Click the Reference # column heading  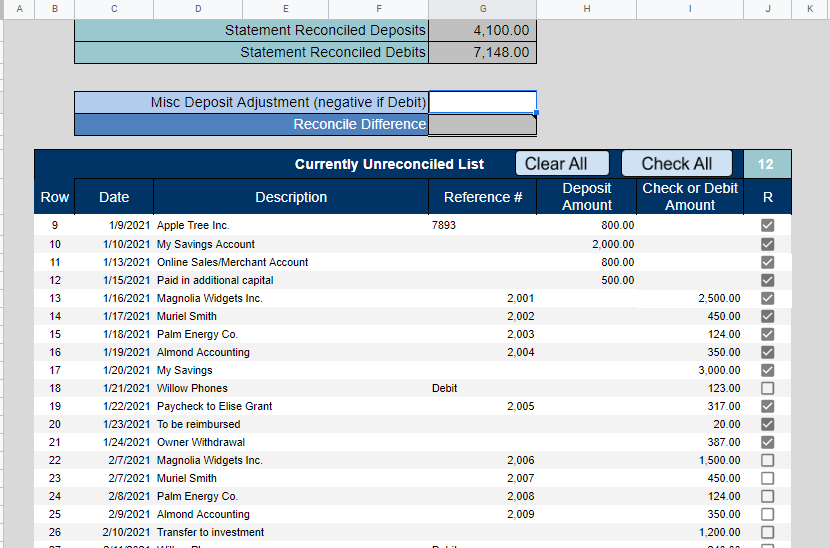(483, 197)
